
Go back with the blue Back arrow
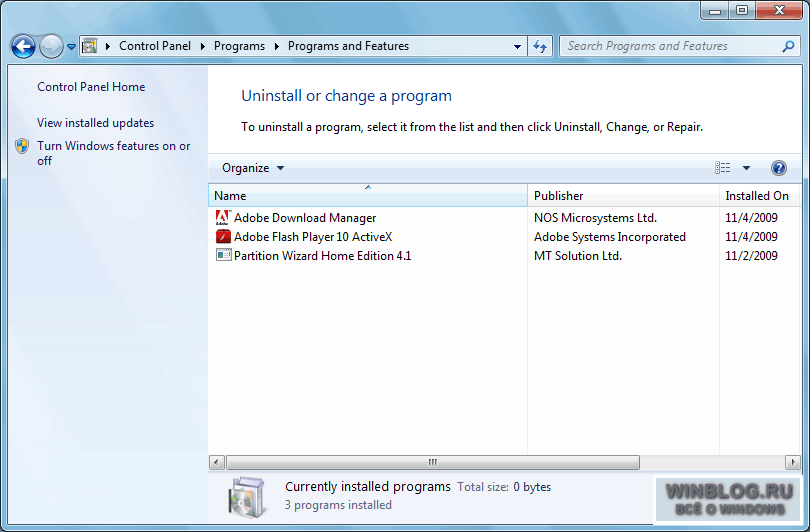(23, 46)
